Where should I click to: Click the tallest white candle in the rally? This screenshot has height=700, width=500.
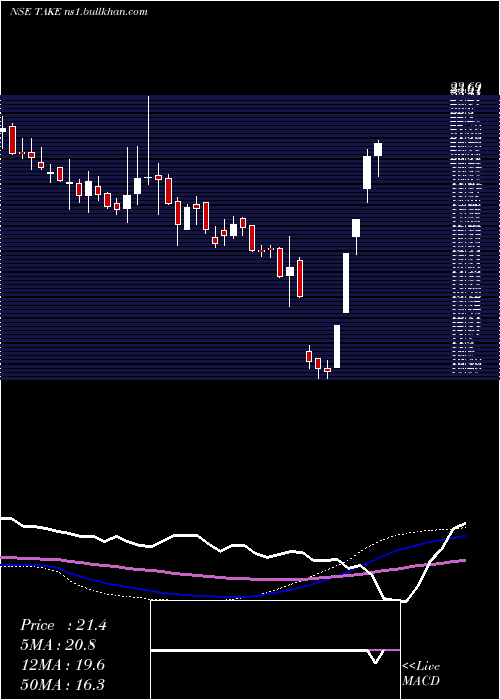346,283
